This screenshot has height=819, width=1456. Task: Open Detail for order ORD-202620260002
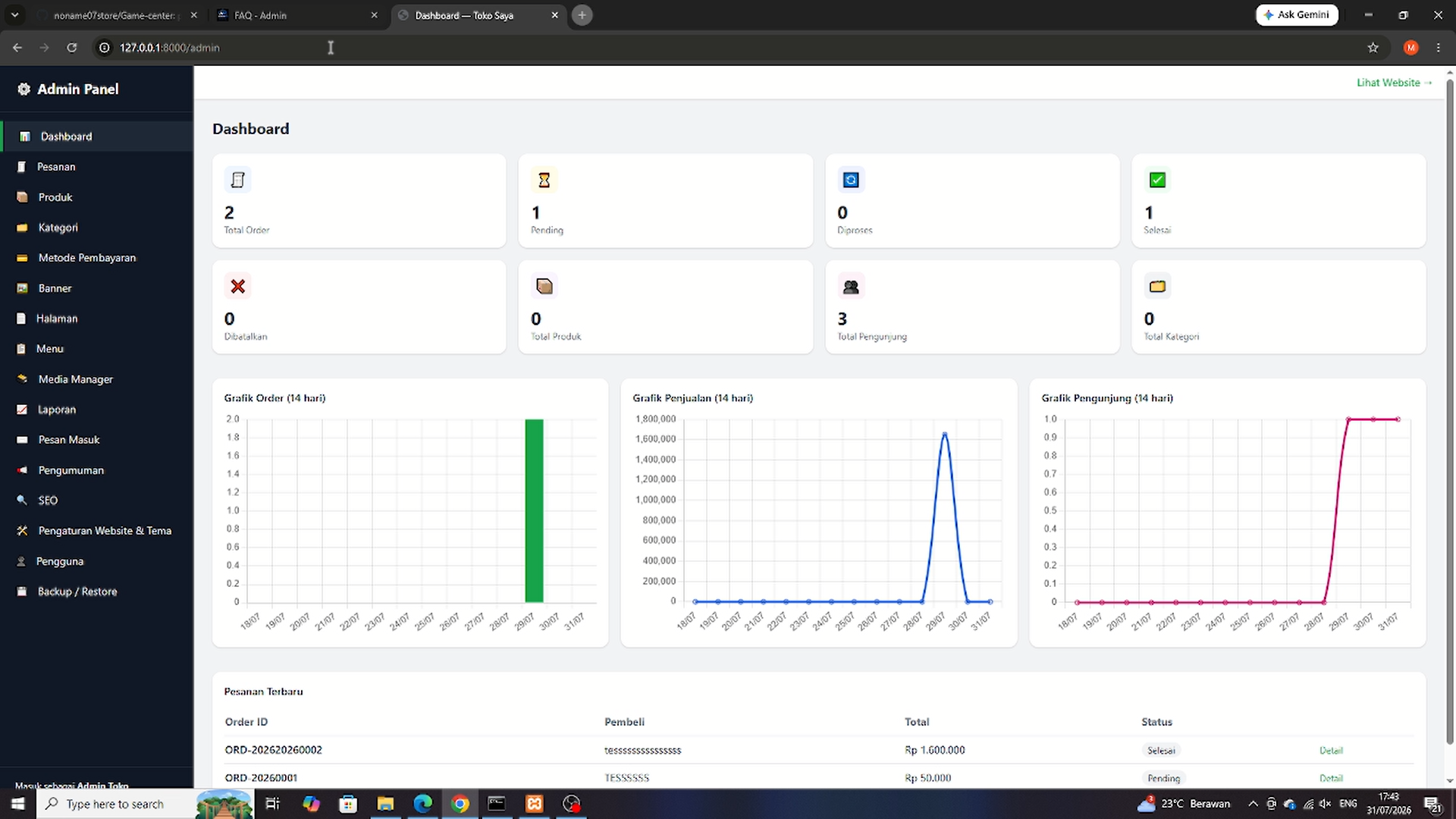pos(1331,751)
